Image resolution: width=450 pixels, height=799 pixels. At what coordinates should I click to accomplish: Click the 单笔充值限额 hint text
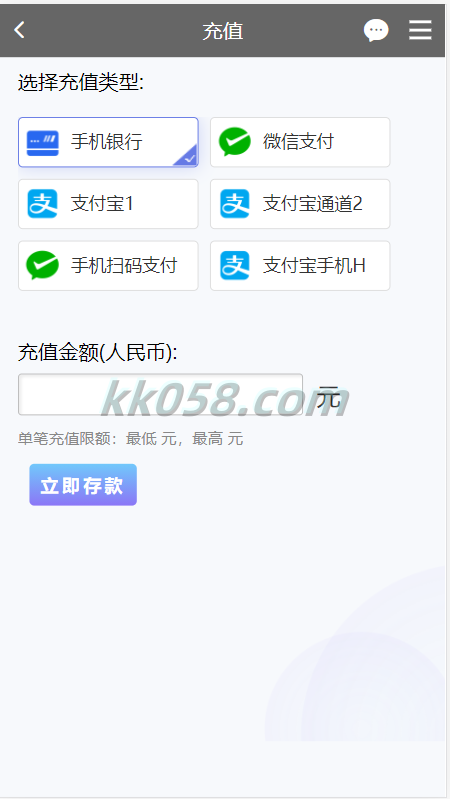[130, 438]
